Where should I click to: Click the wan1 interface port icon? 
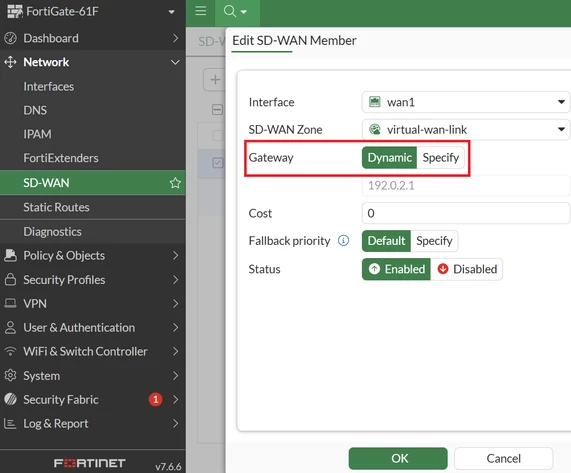(375, 102)
